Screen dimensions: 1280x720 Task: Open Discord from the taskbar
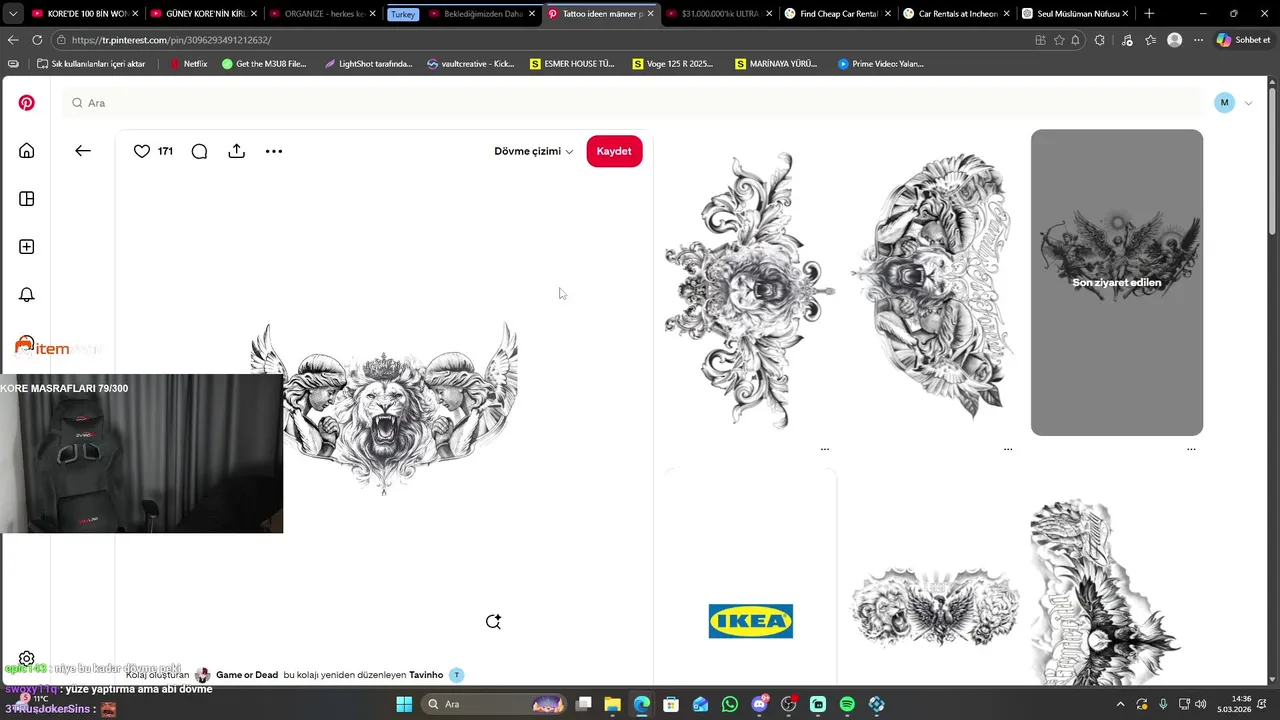click(x=759, y=704)
